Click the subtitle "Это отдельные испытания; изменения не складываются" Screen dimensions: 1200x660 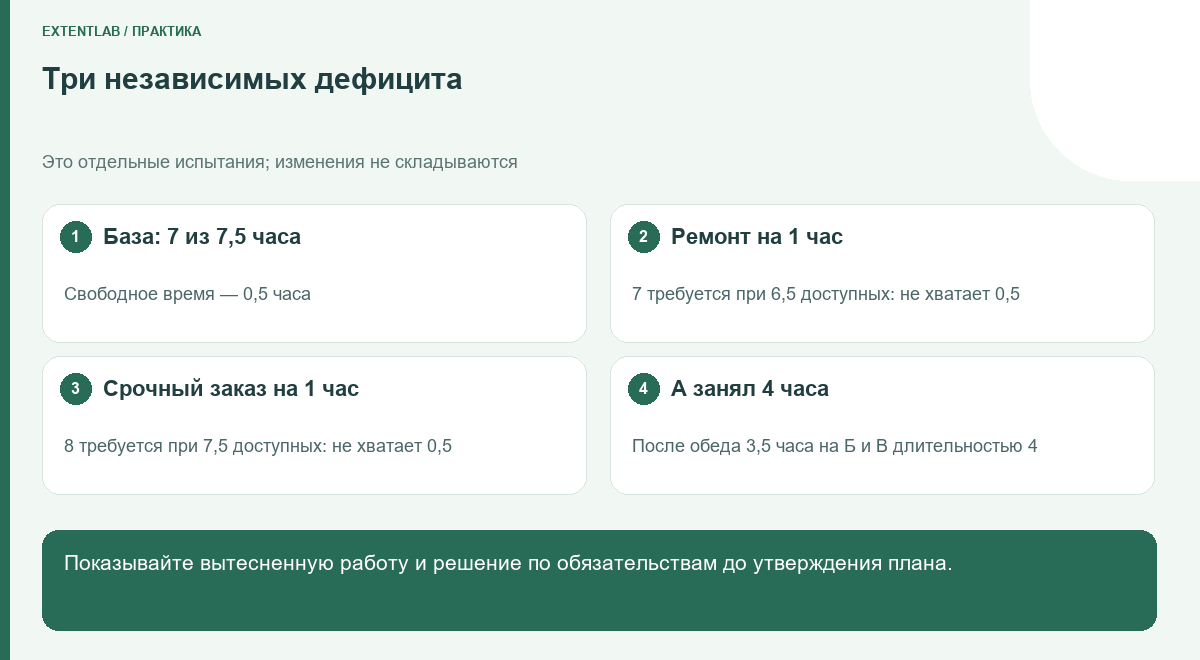click(x=280, y=161)
